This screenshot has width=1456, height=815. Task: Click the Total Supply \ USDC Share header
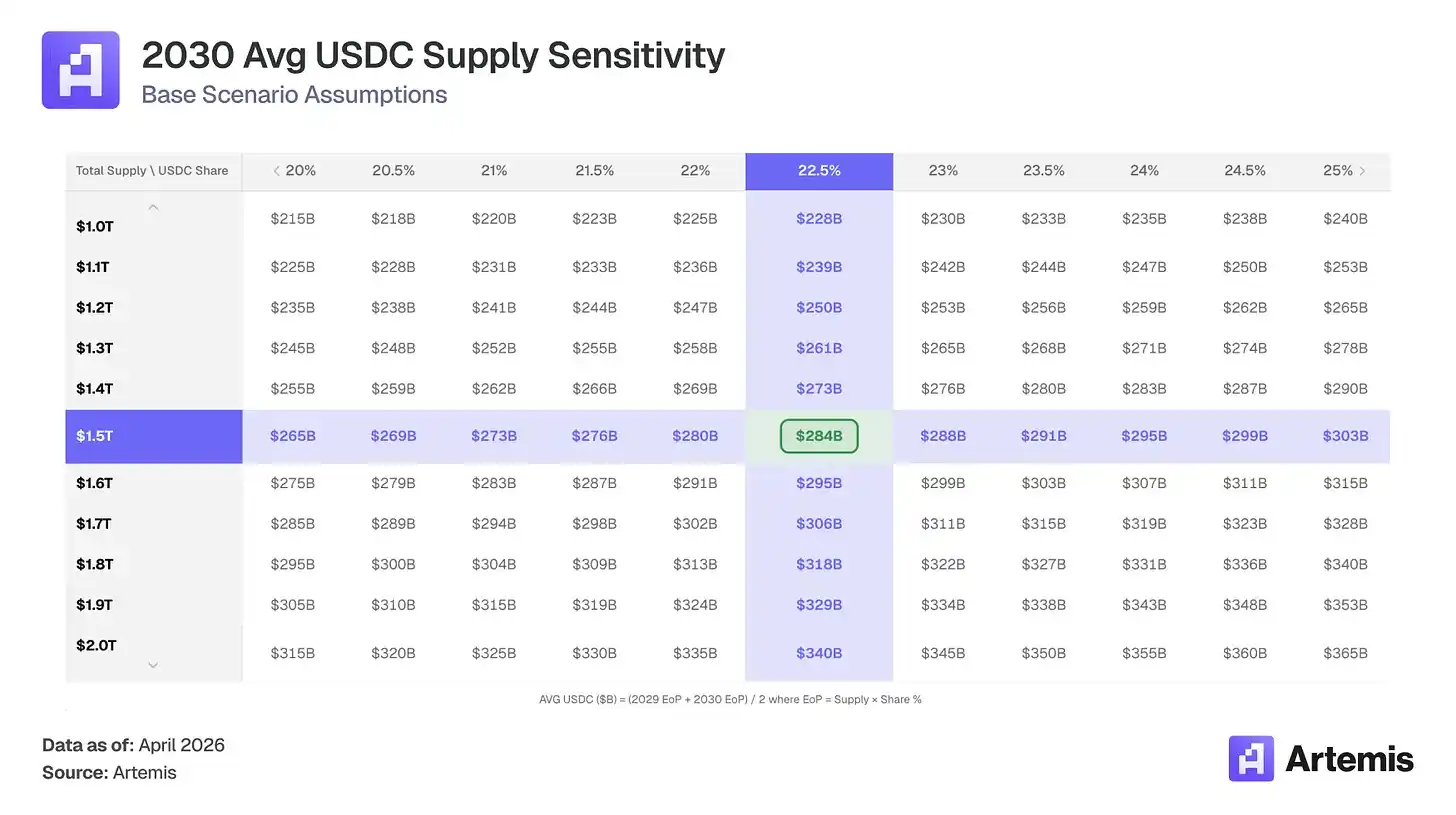152,171
